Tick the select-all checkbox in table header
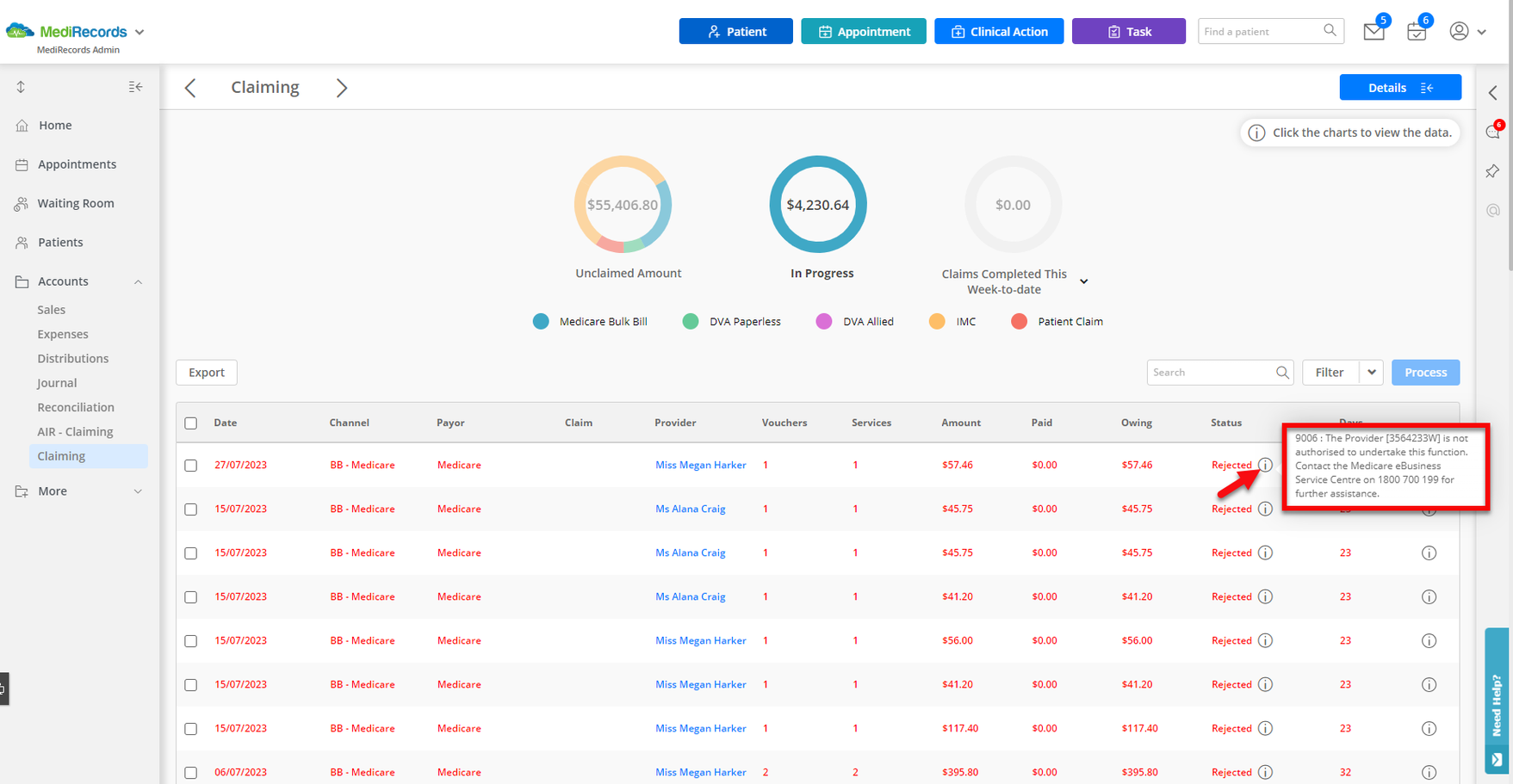The width and height of the screenshot is (1513, 784). [191, 423]
